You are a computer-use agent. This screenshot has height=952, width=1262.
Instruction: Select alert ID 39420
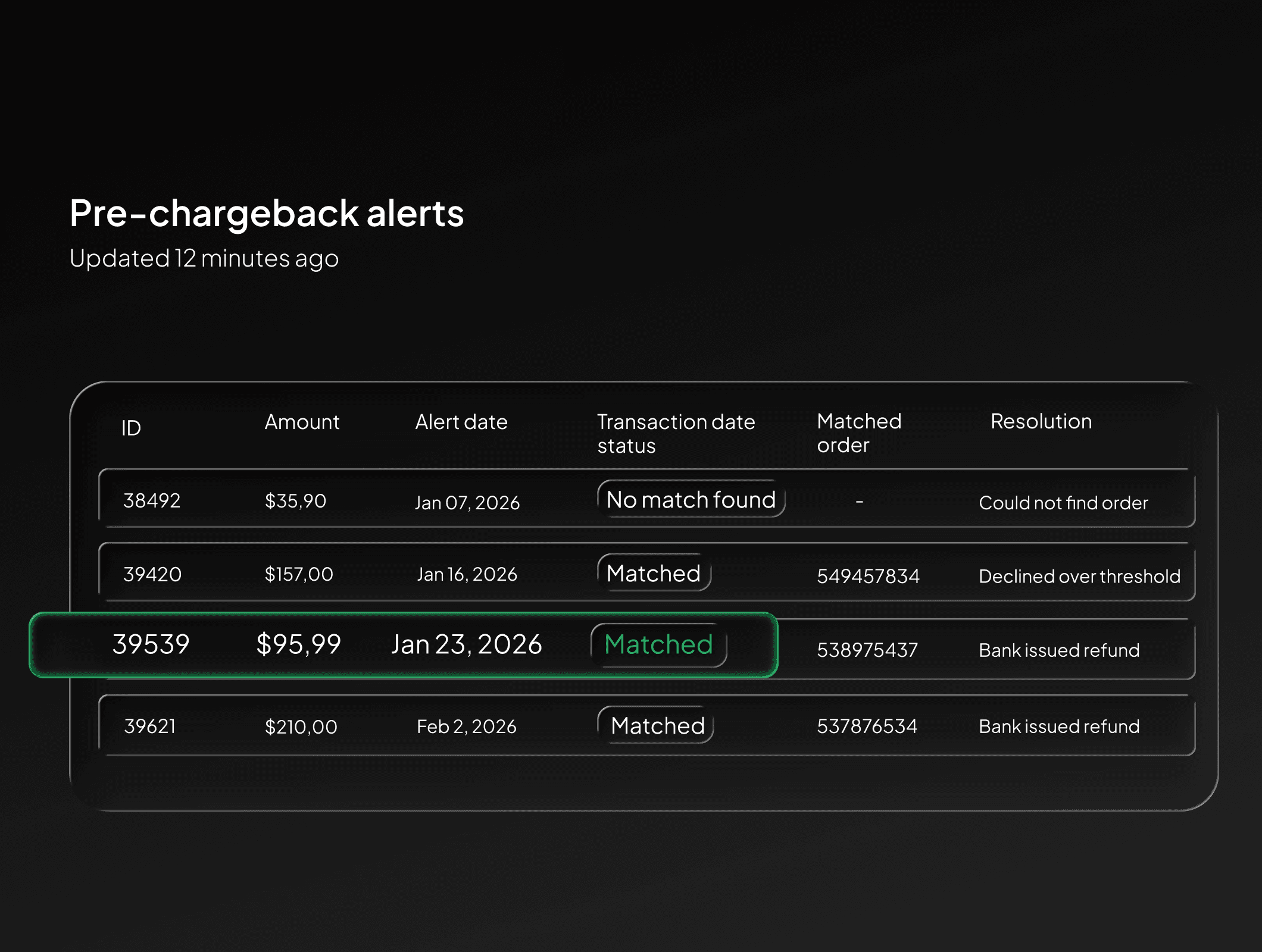pos(152,574)
